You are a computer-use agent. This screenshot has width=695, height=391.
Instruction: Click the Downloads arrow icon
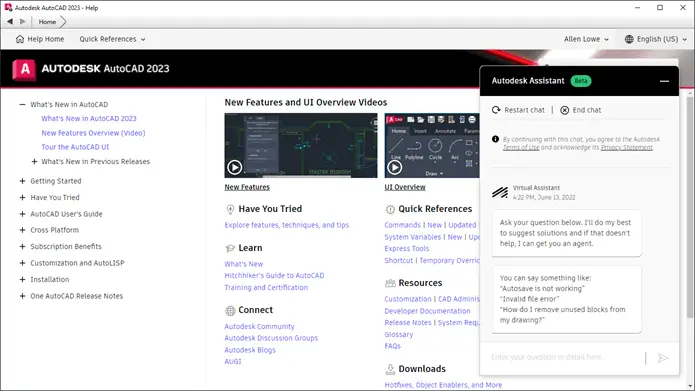[390, 369]
